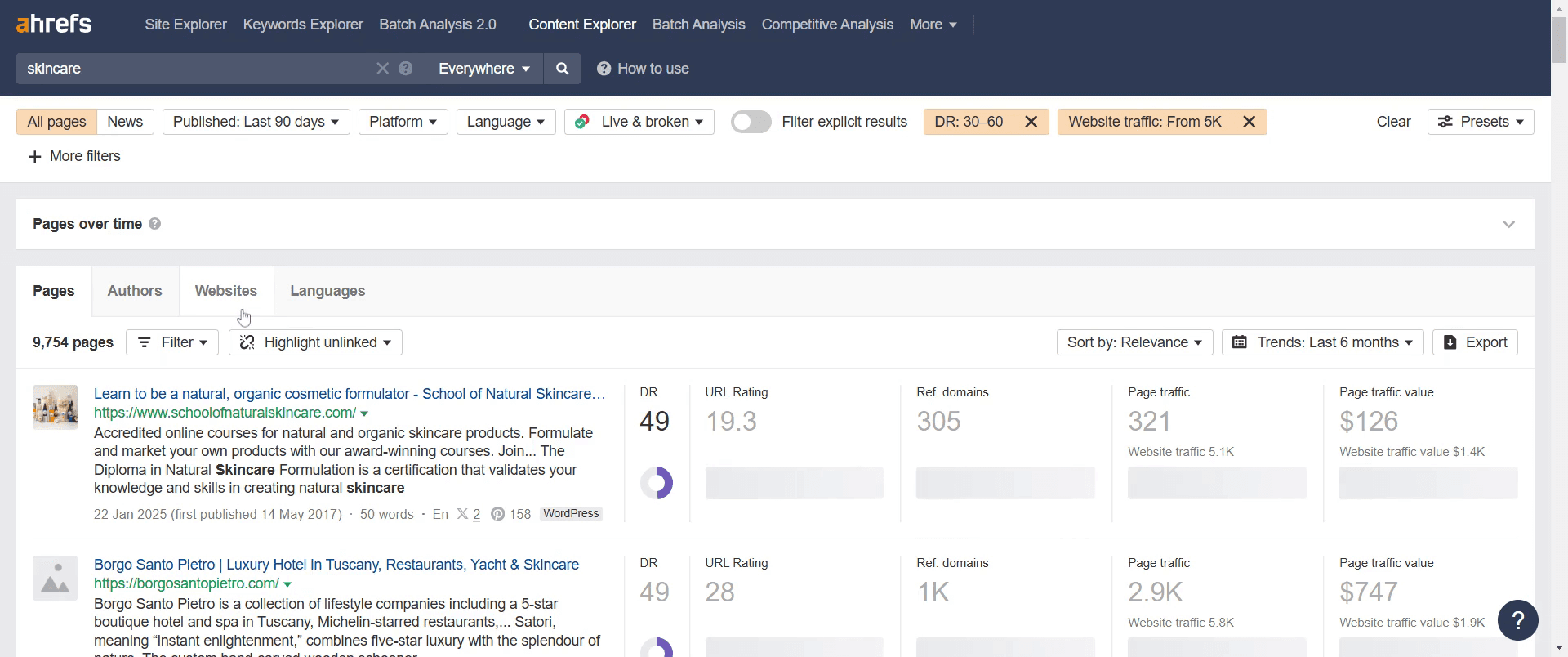Switch to the Pages tab

tap(54, 291)
